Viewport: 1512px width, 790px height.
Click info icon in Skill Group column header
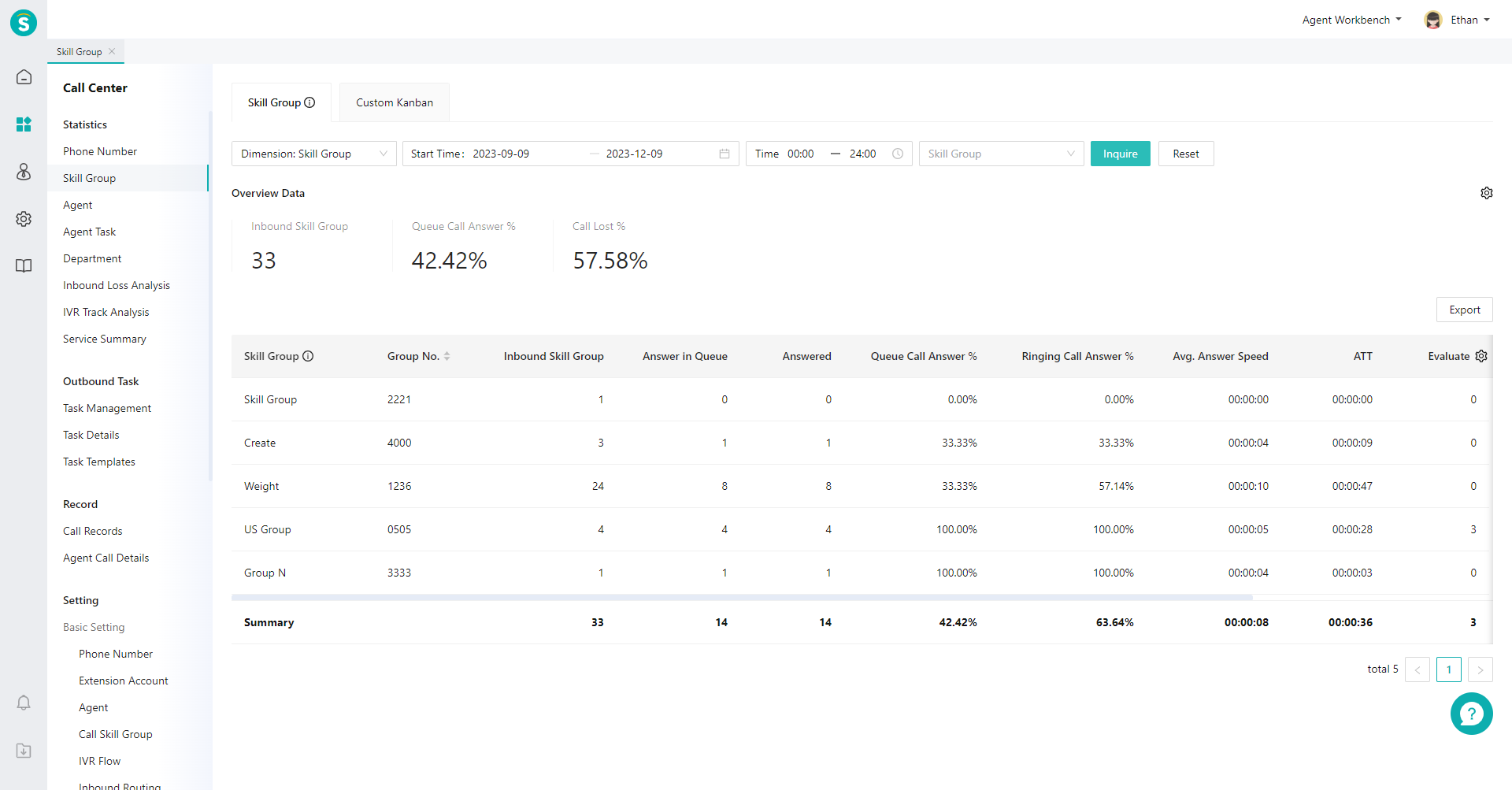click(x=308, y=356)
